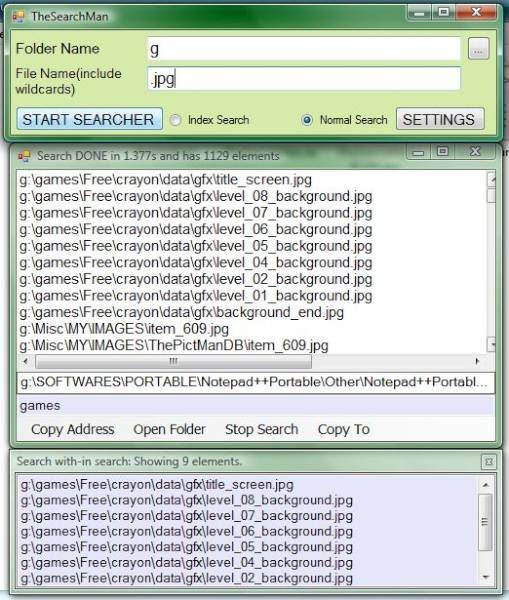Click the selected Notepad++Portable path field
This screenshot has width=509, height=600.
tap(256, 382)
